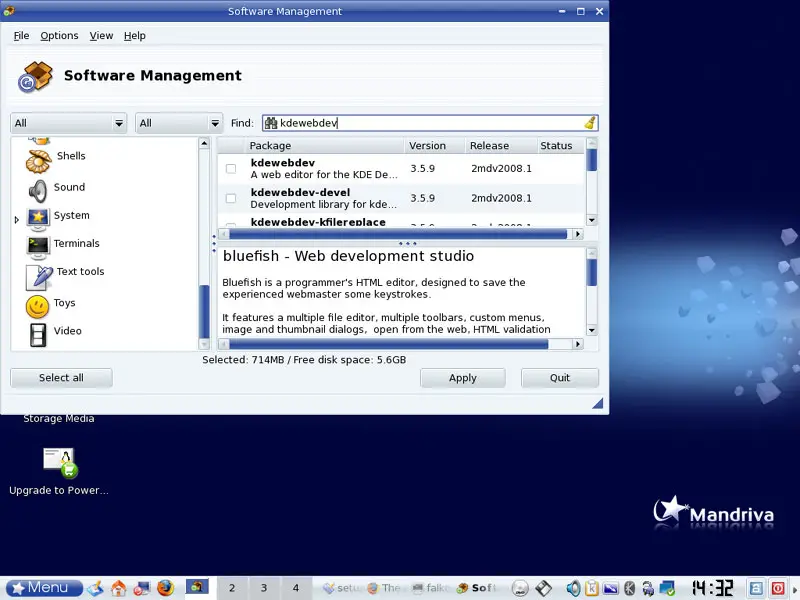The image size is (800, 600).
Task: Click the binoculars icon in the Find field
Action: pos(270,123)
